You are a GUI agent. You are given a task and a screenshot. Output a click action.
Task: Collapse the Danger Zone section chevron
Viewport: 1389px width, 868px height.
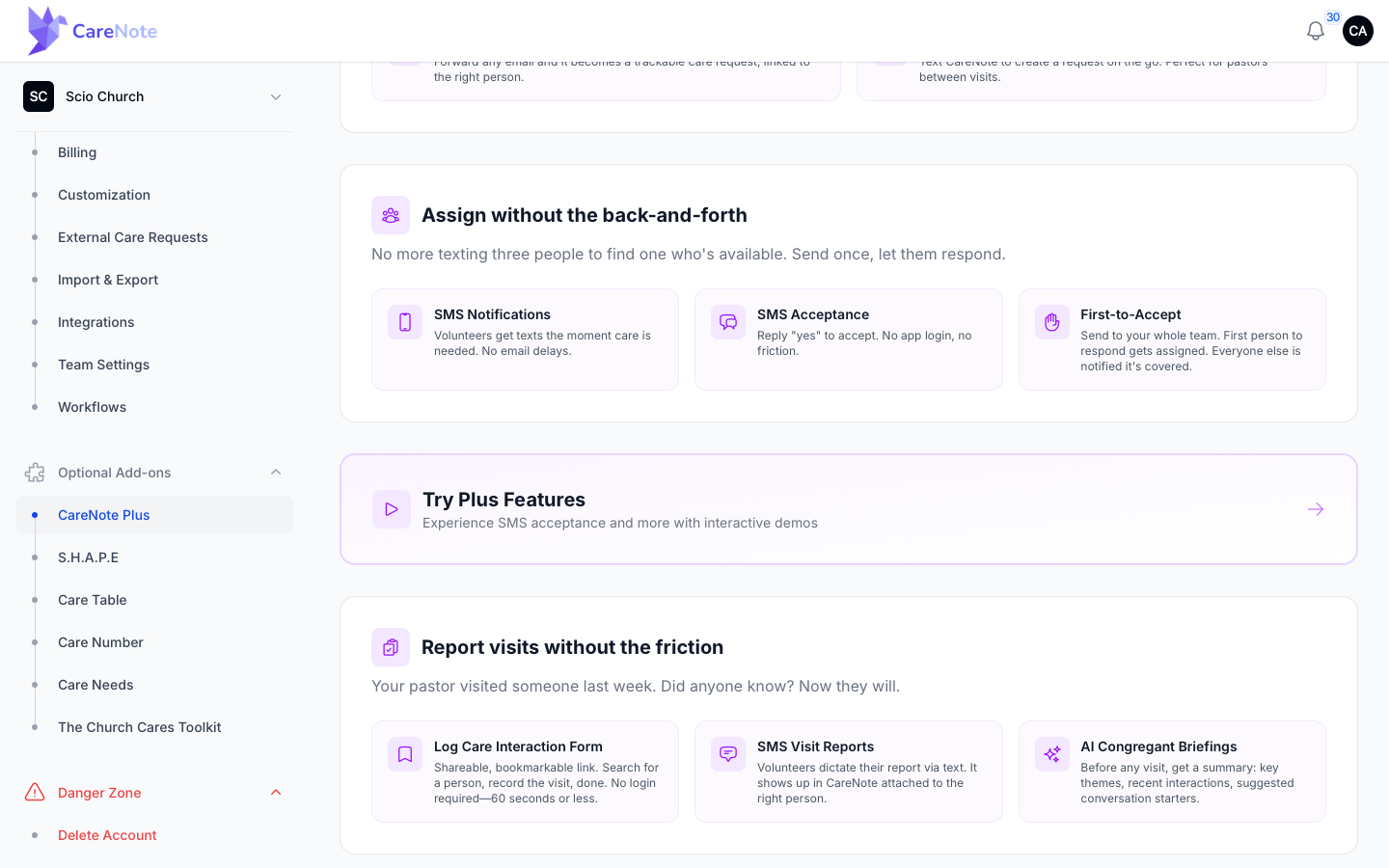pyautogui.click(x=276, y=793)
